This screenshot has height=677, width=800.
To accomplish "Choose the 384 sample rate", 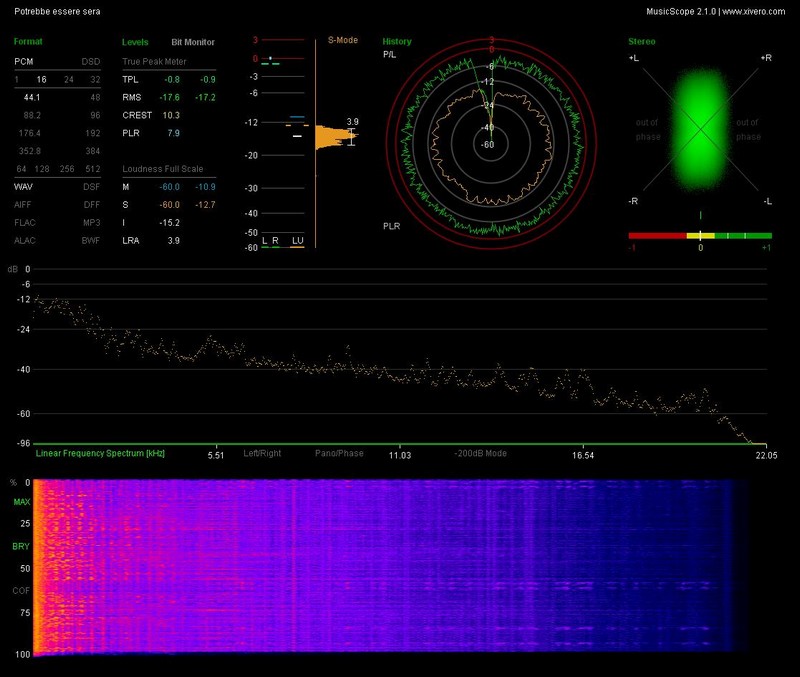I will pos(93,151).
